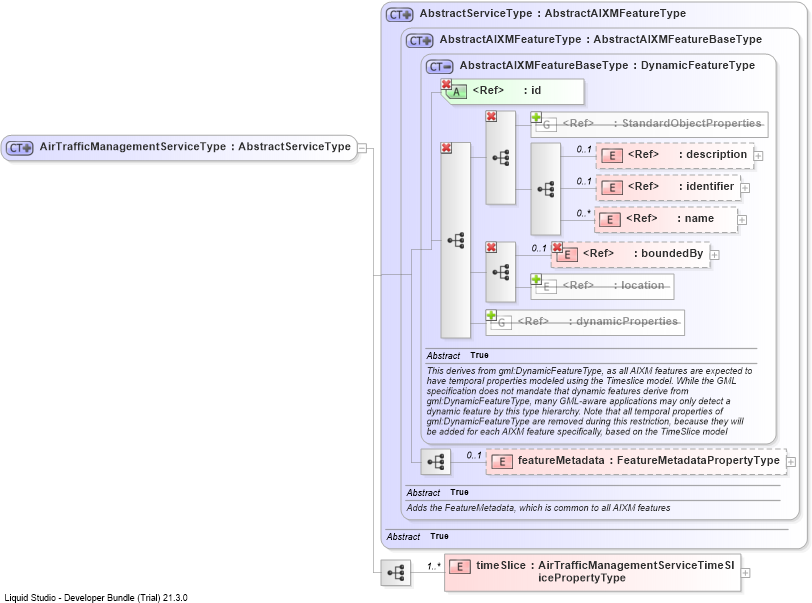Select the boundedBy element reference
The height and width of the screenshot is (603, 812).
click(x=630, y=254)
